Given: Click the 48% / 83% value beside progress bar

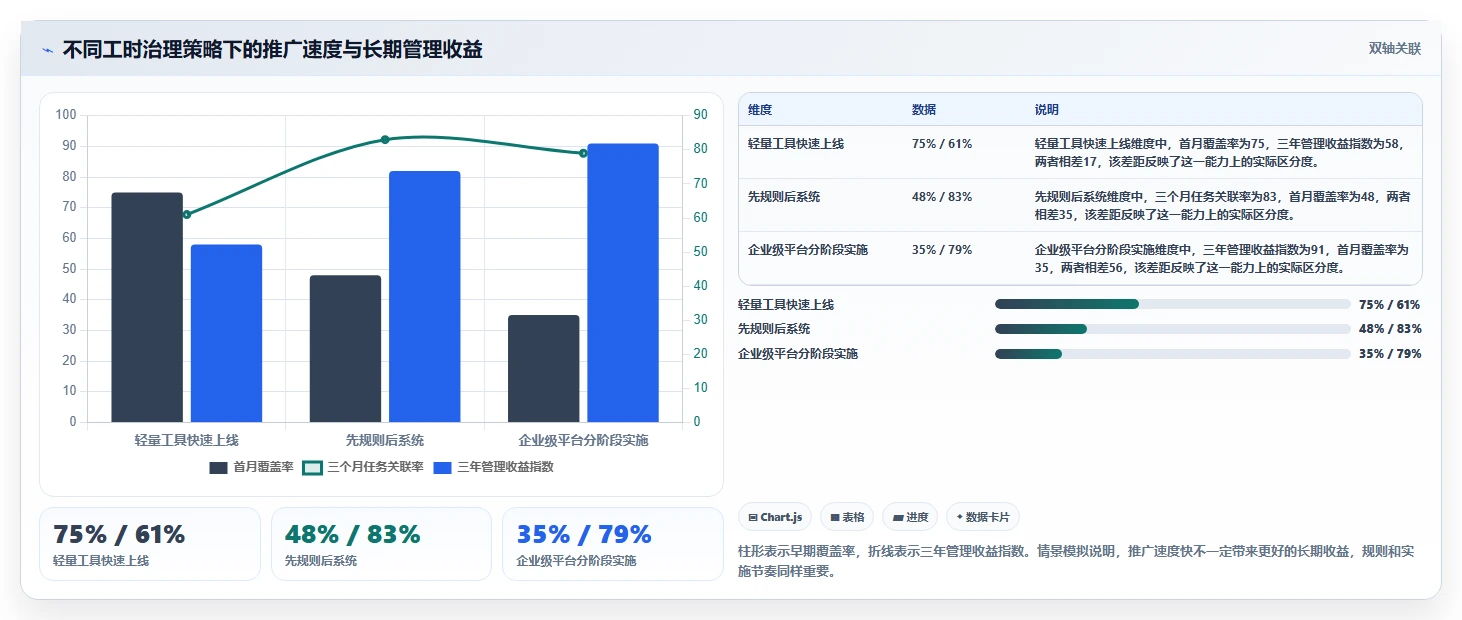Looking at the screenshot, I should pos(1390,329).
